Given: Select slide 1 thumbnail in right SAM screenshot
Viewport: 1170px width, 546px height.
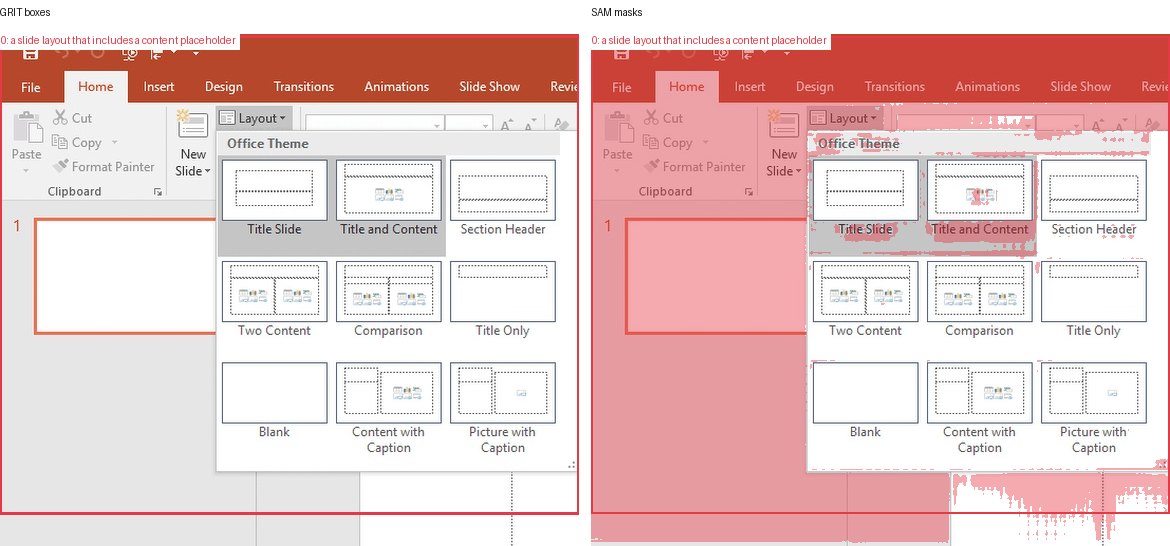Looking at the screenshot, I should point(716,276).
